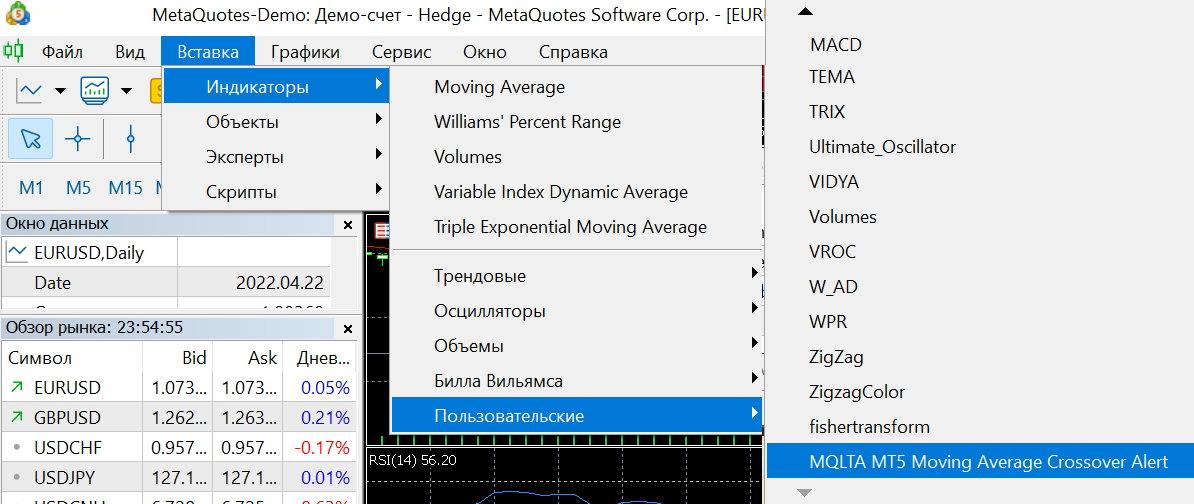Click the gray dot icon beside USDCHF
Viewport: 1194px width, 504px height.
16,448
